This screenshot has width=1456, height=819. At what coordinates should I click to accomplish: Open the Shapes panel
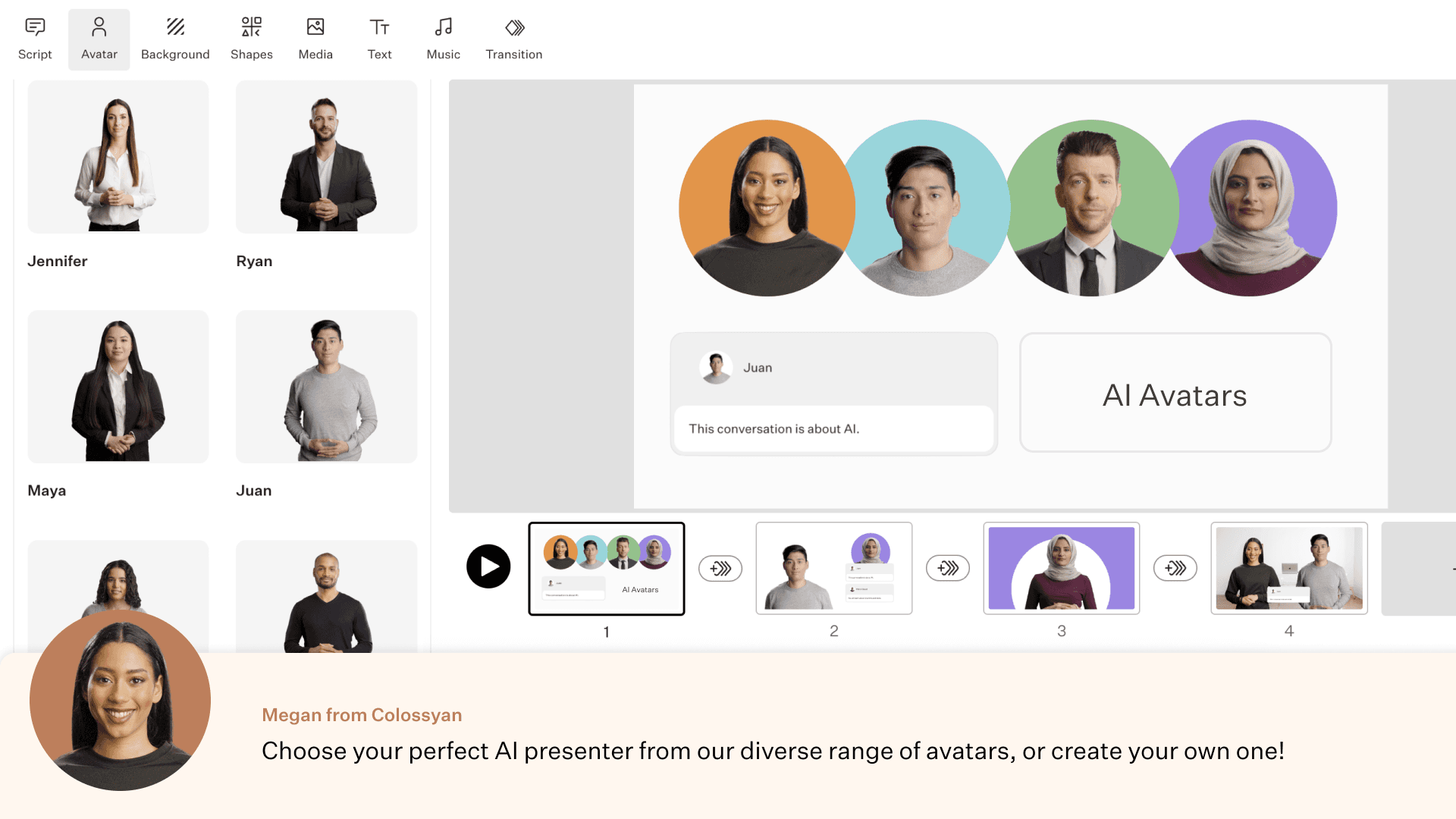(x=251, y=38)
